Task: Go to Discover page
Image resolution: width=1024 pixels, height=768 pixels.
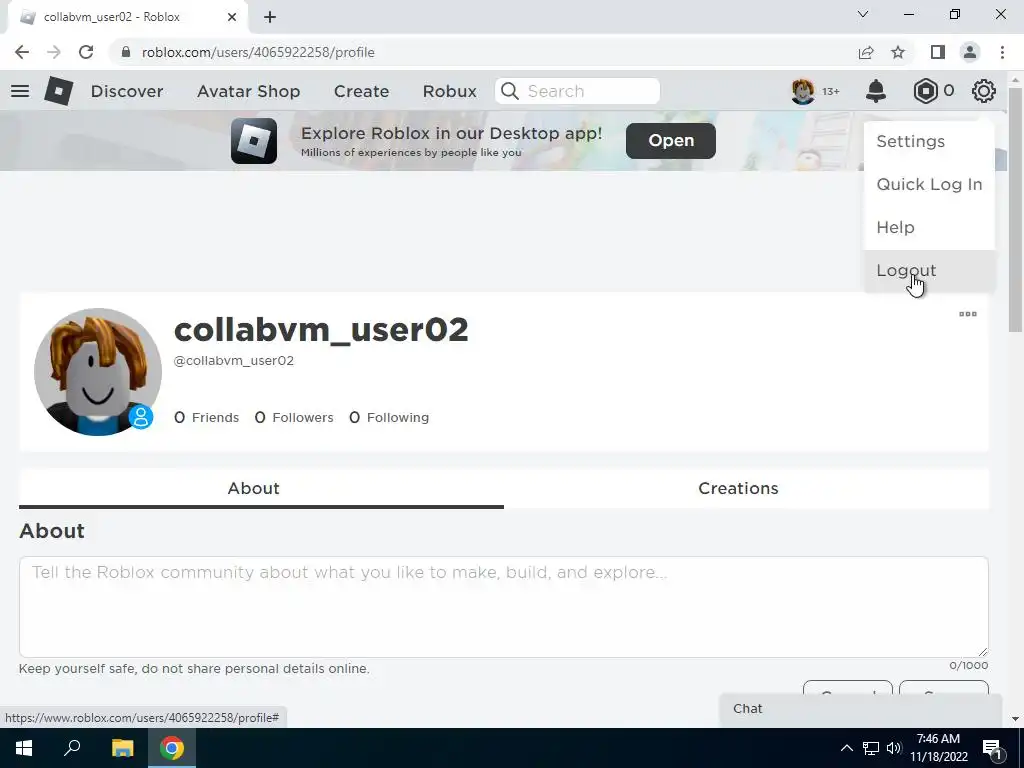Action: [127, 91]
